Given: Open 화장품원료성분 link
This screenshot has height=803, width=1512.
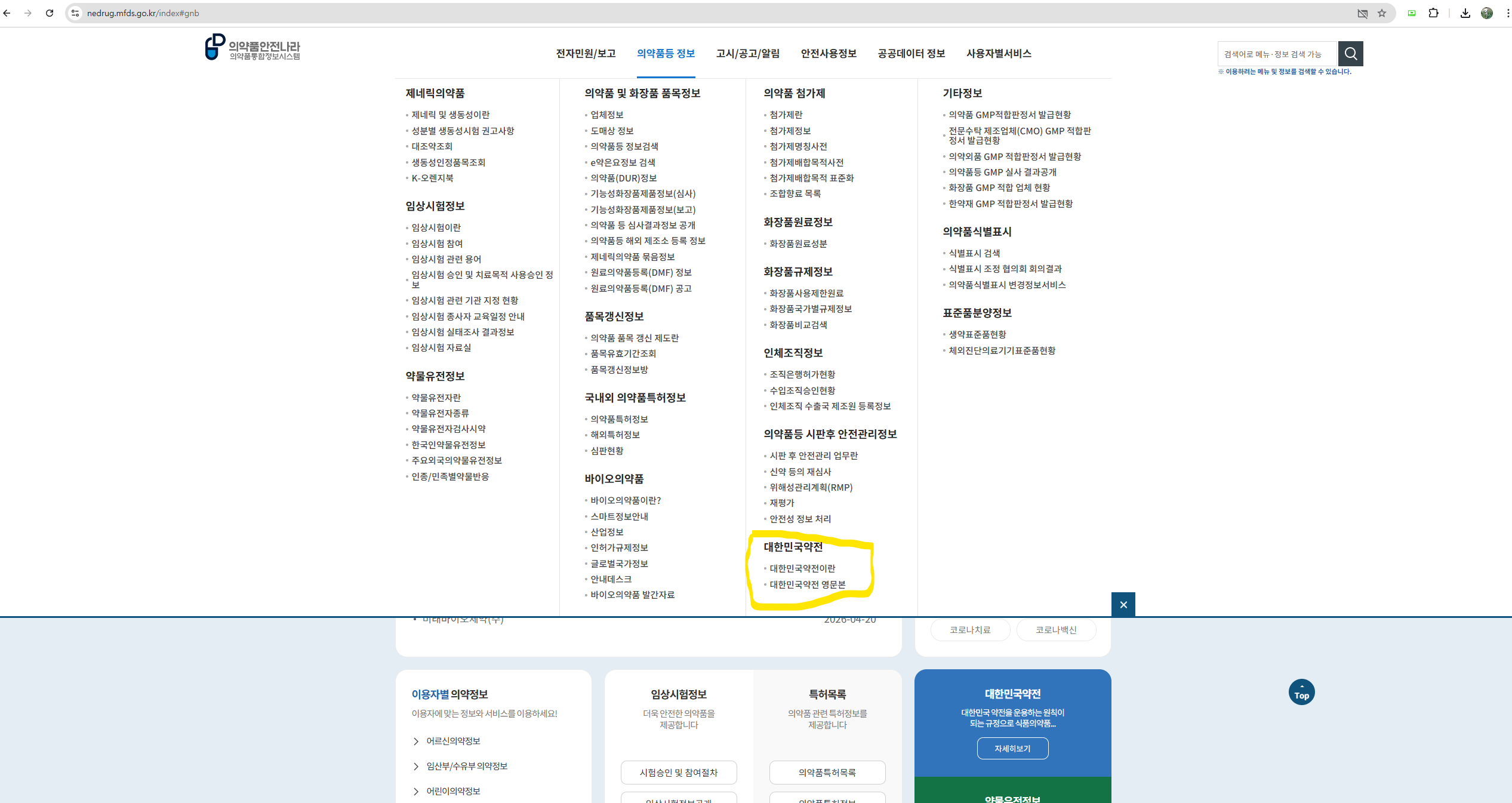Looking at the screenshot, I should click(798, 244).
